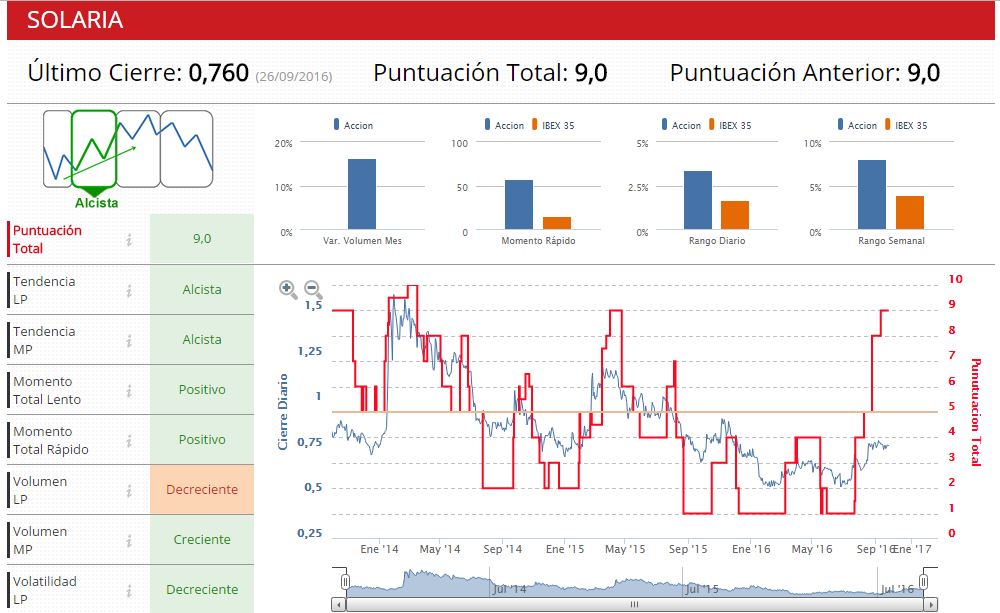This screenshot has height=613, width=1000.
Task: Toggle IBEX 35 legend in Rango Semanal chart
Action: [906, 125]
